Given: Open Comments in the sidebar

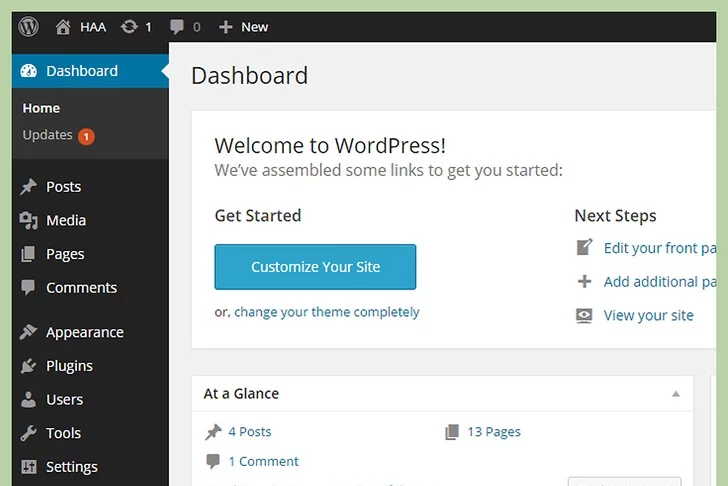Looking at the screenshot, I should (81, 288).
